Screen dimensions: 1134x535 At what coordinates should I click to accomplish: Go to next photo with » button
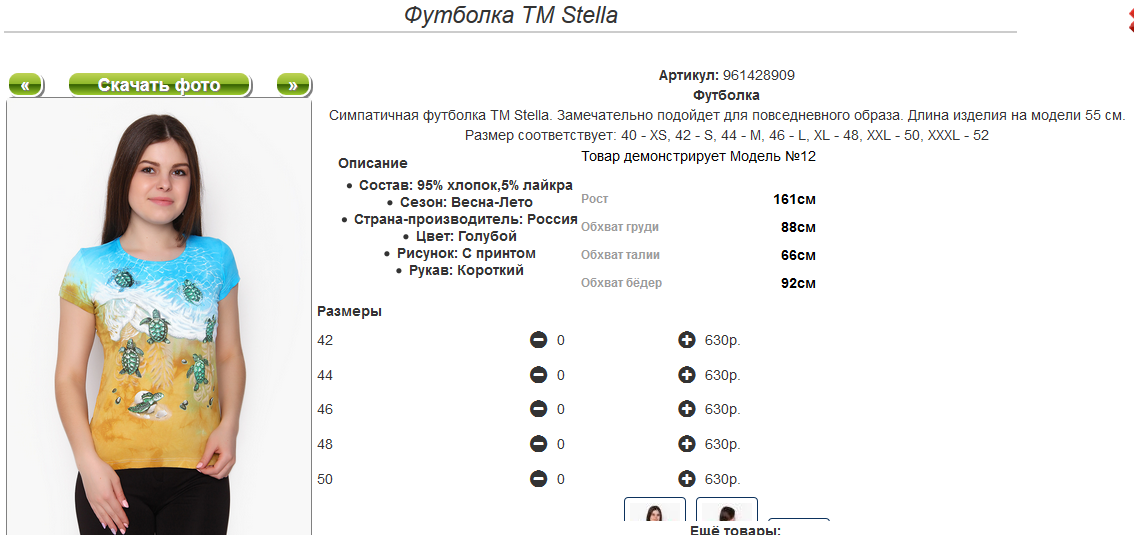(293, 85)
